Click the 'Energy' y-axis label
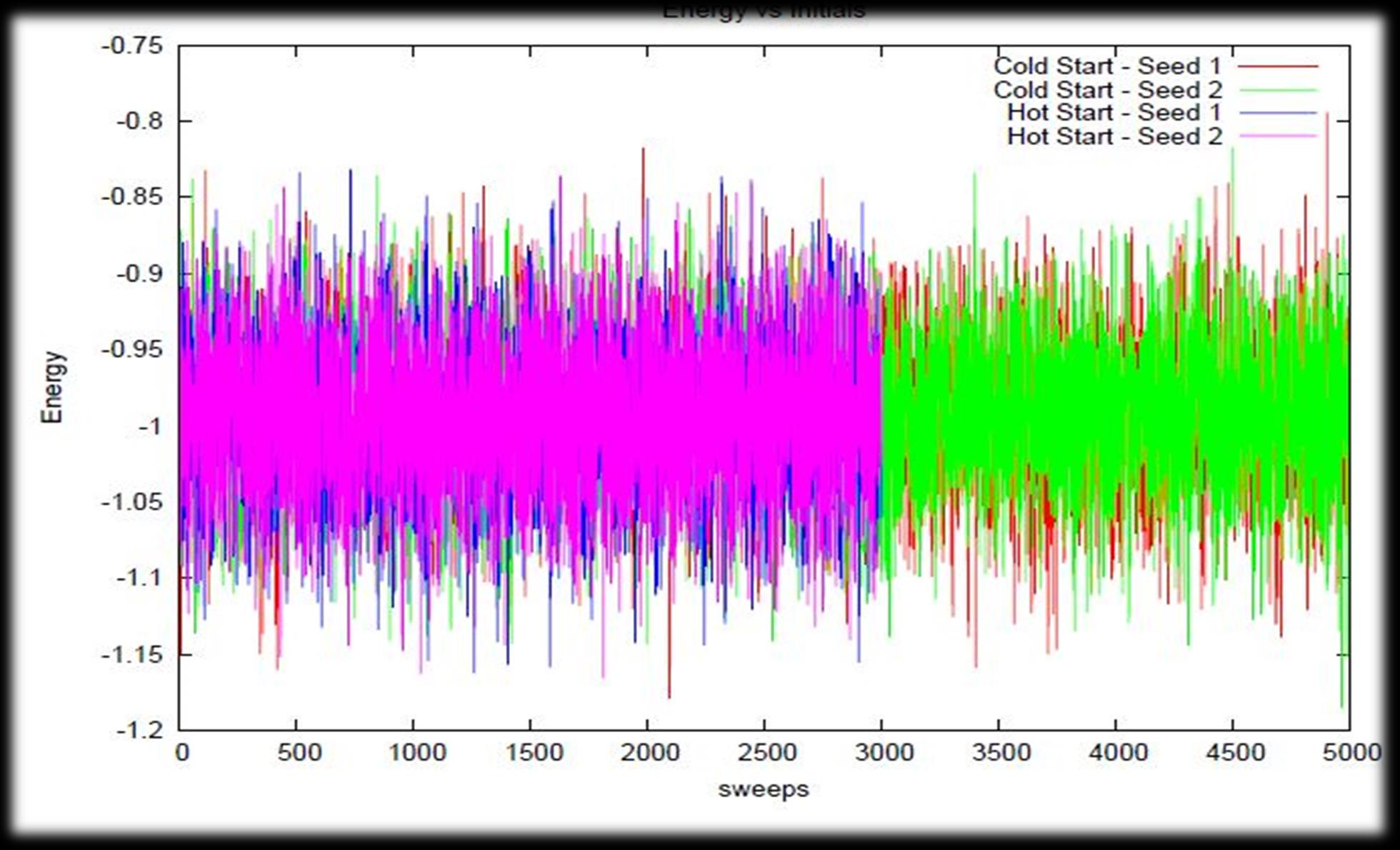1400x850 pixels. click(x=53, y=387)
